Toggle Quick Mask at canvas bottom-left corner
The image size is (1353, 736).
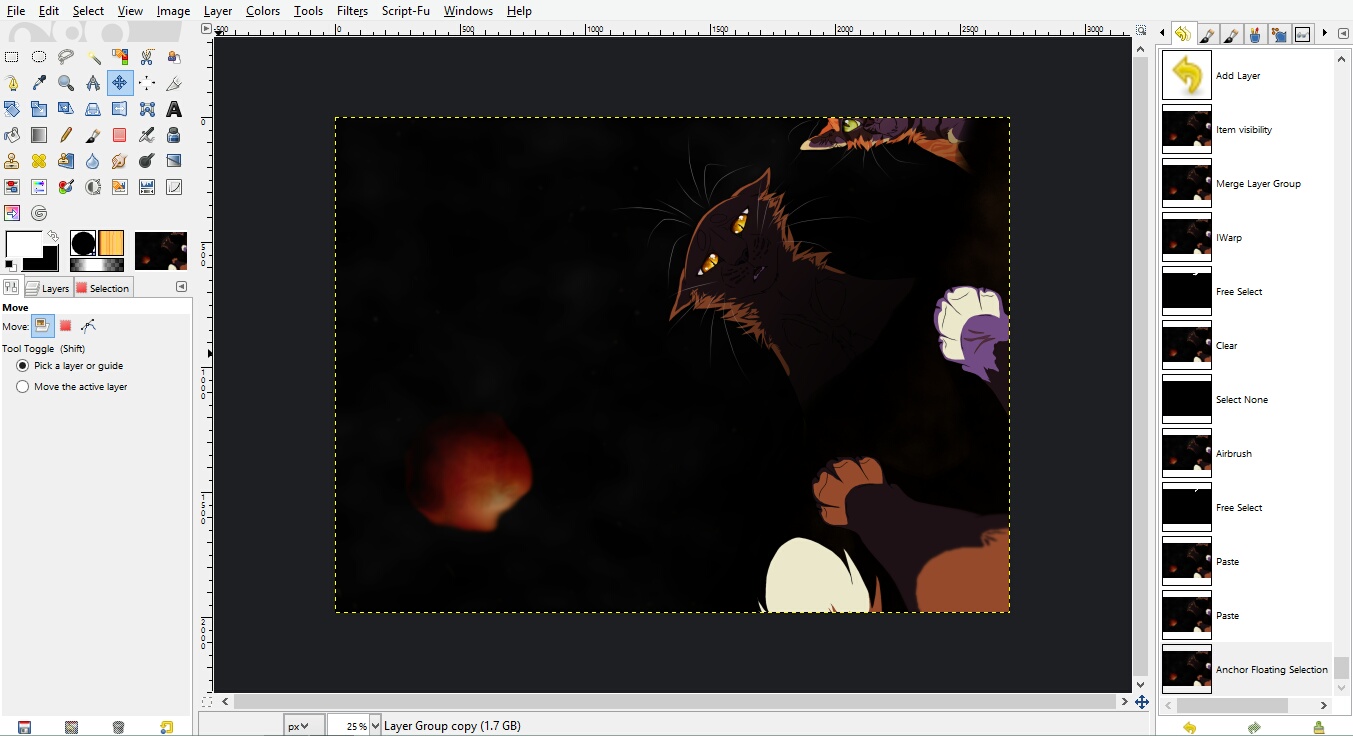click(207, 702)
